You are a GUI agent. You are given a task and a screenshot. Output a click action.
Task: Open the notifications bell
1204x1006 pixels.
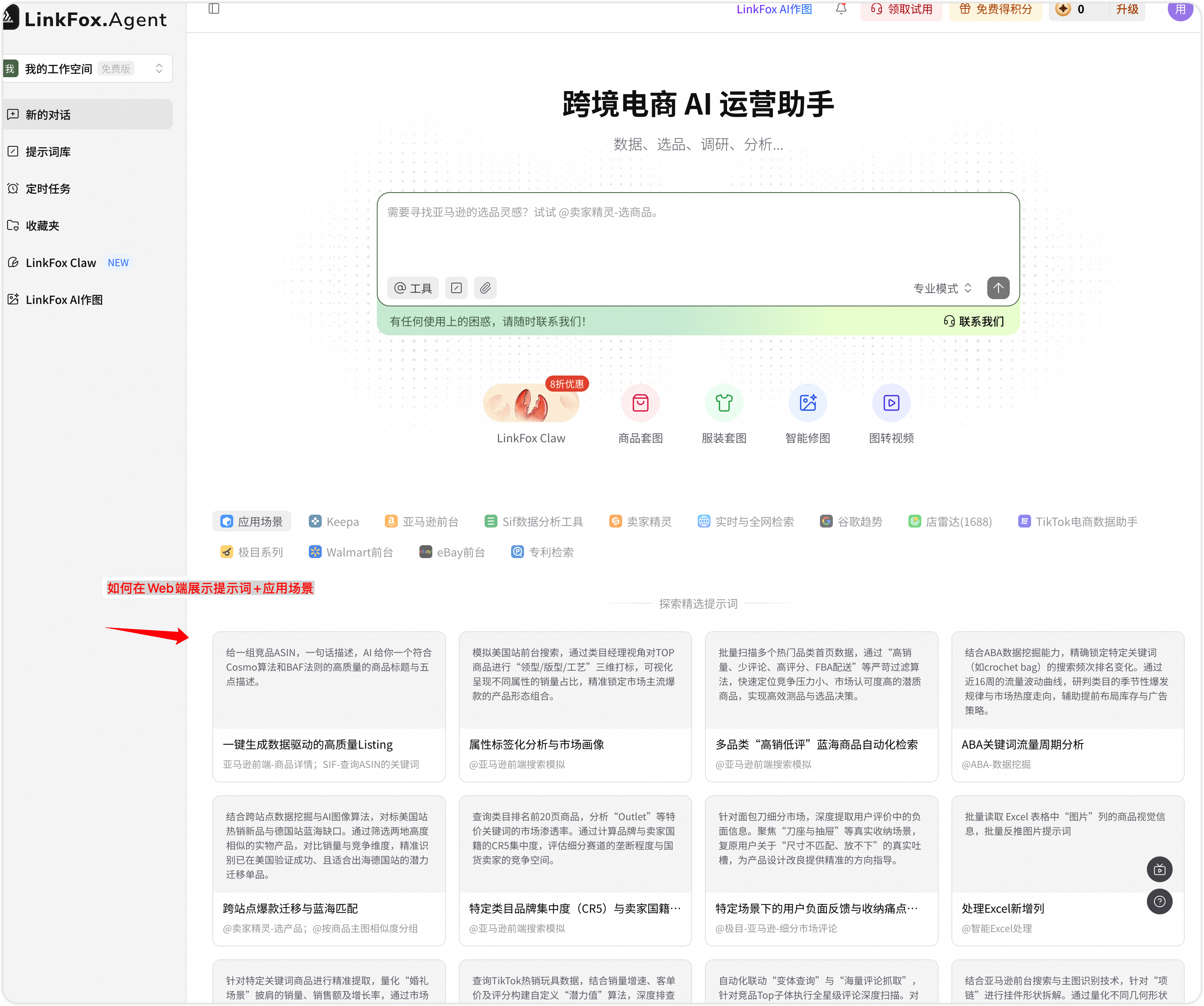pyautogui.click(x=841, y=8)
